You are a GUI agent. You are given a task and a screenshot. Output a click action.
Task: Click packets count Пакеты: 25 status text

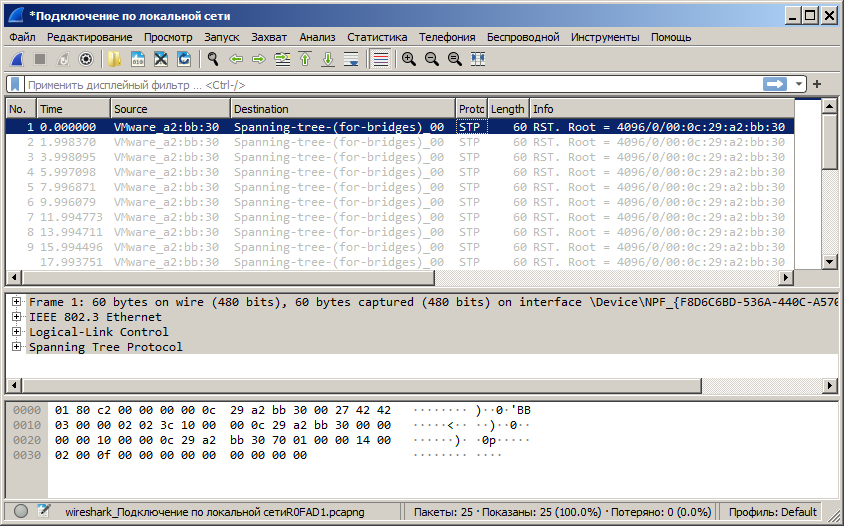[443, 512]
